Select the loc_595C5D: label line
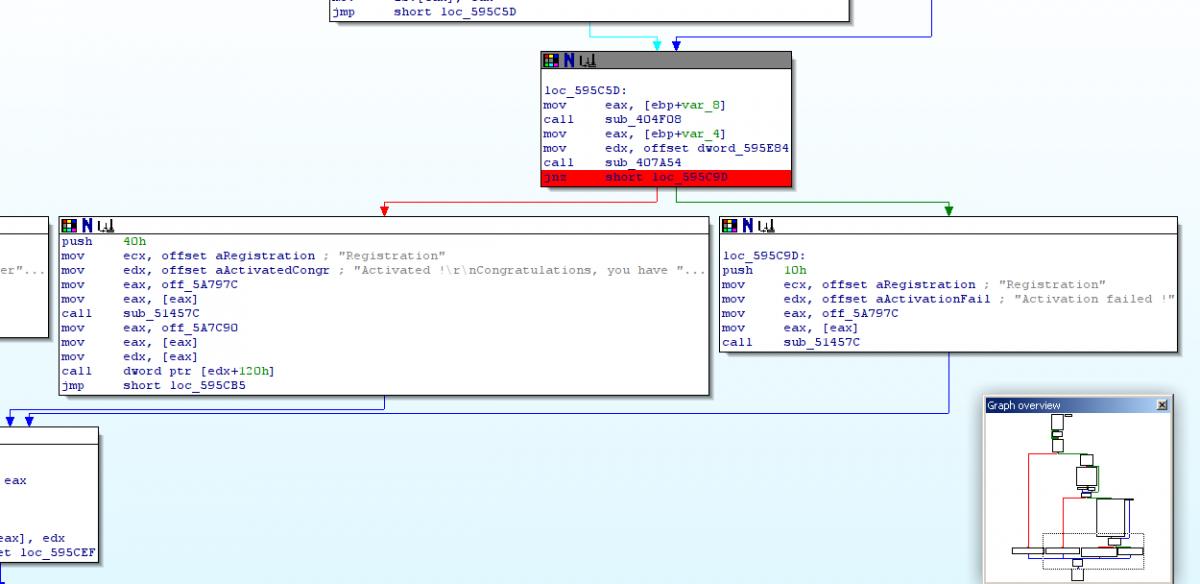Image resolution: width=1200 pixels, height=584 pixels. (x=584, y=91)
